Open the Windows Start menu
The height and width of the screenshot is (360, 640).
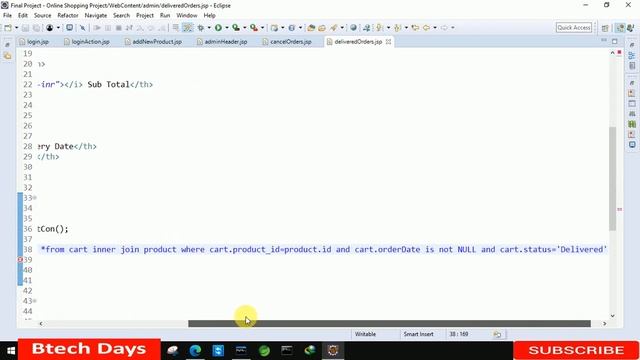[x=11, y=351]
